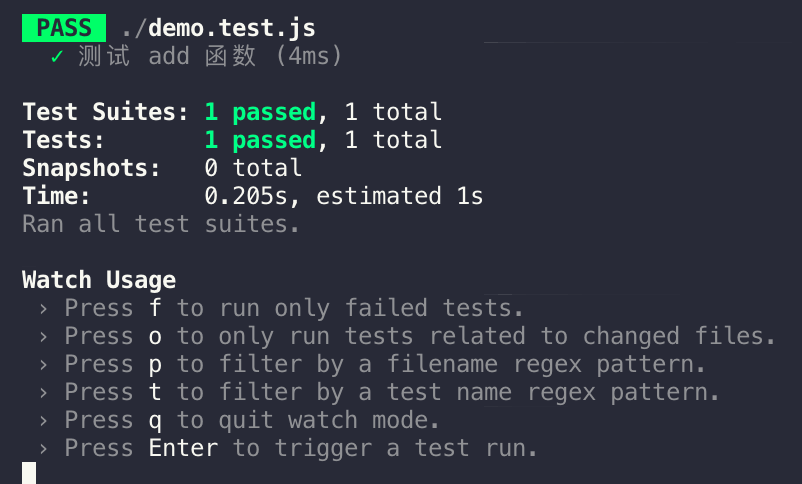Viewport: 802px width, 484px height.
Task: Click the '(4ms)' test duration
Action: (308, 56)
